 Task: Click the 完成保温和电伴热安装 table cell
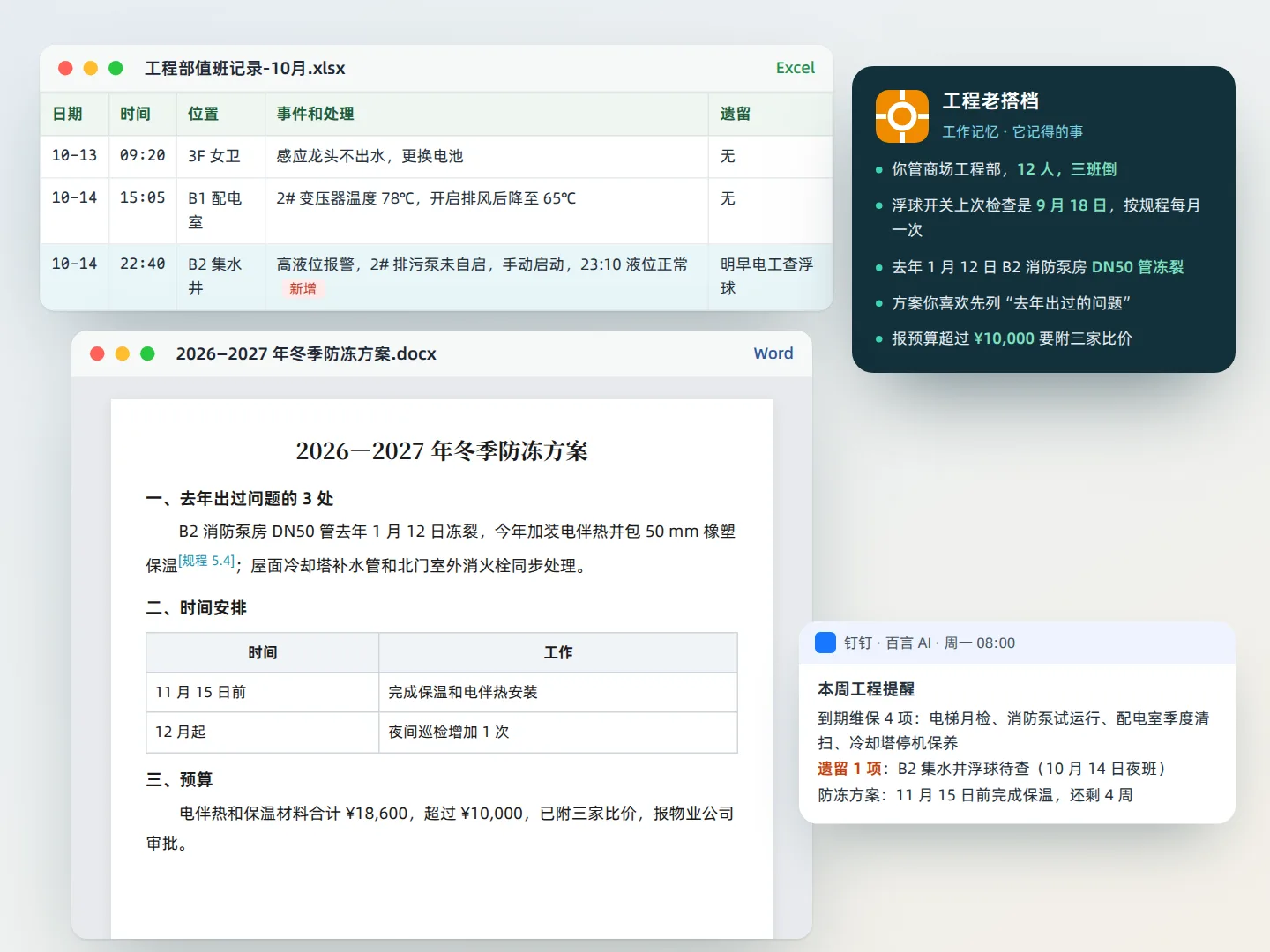coord(558,692)
